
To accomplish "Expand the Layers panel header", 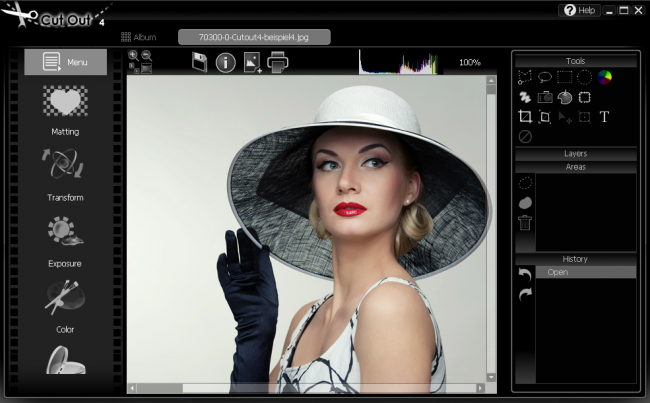I will 575,154.
